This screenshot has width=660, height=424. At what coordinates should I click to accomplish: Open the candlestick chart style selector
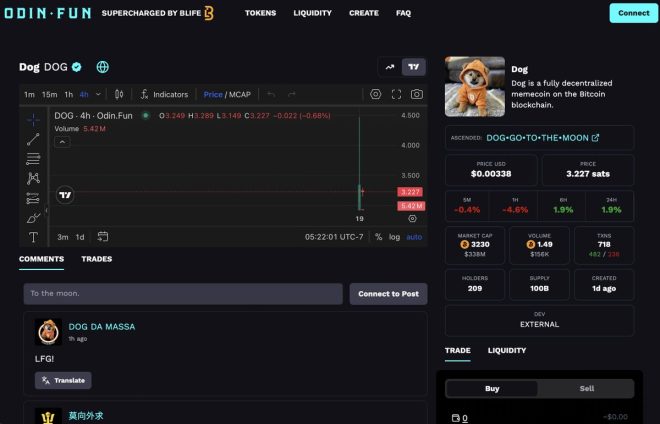coord(119,94)
